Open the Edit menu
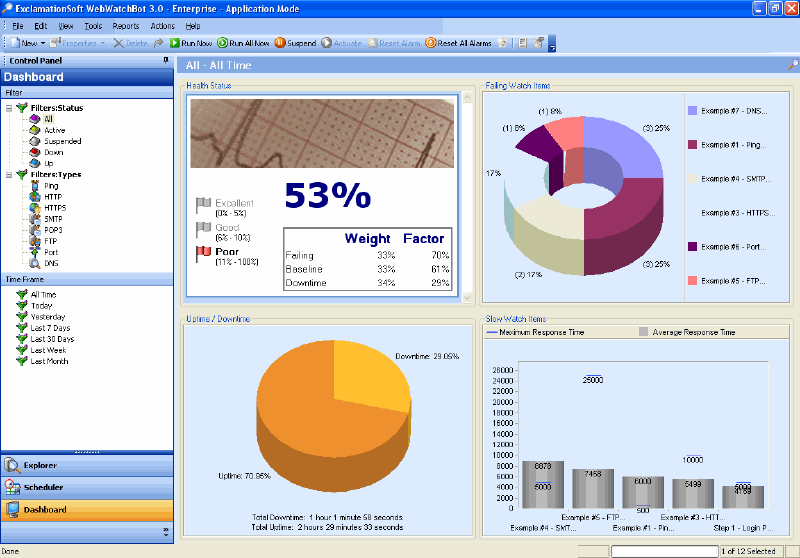 point(41,26)
